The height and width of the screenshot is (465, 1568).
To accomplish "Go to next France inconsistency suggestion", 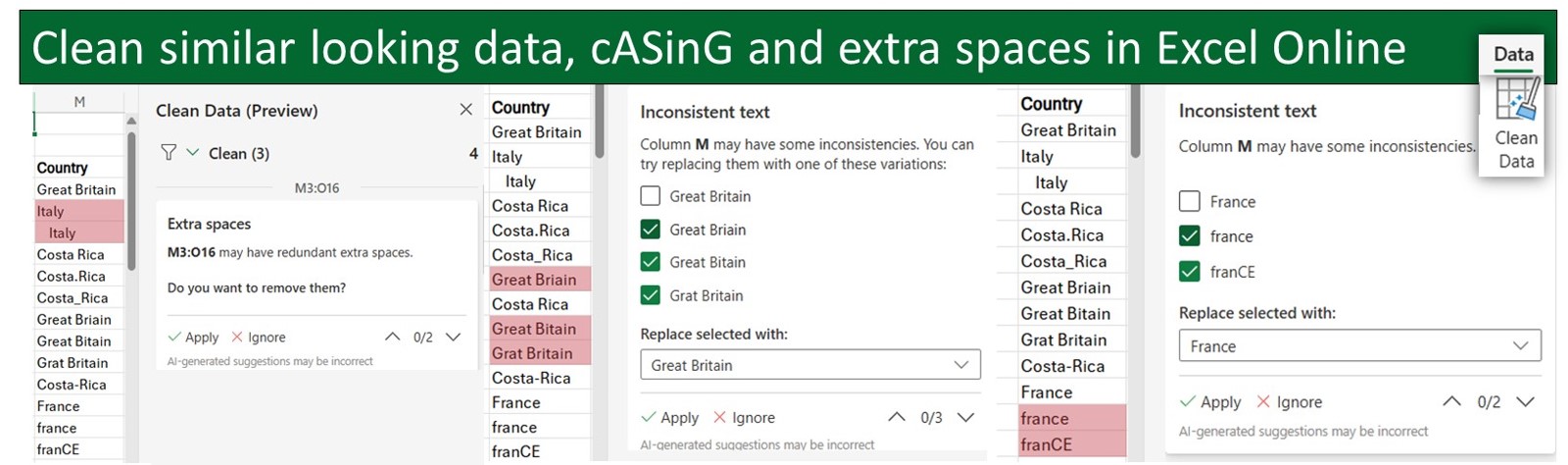I will [x=1525, y=401].
